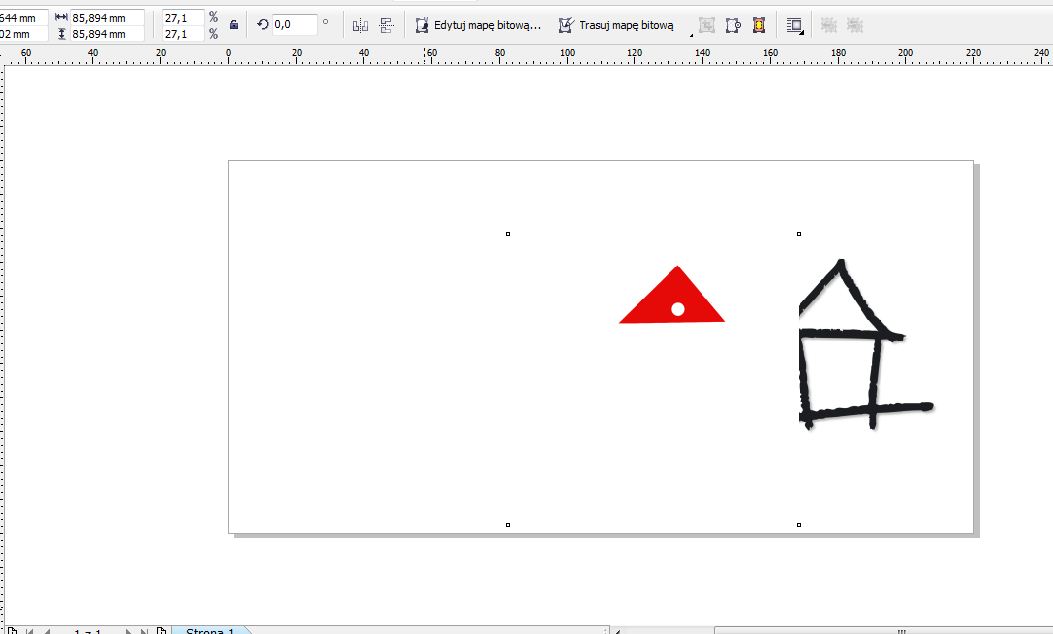This screenshot has width=1053, height=634.
Task: Expand the Trasuj mapę bitową dropdown arrow
Action: pos(691,33)
